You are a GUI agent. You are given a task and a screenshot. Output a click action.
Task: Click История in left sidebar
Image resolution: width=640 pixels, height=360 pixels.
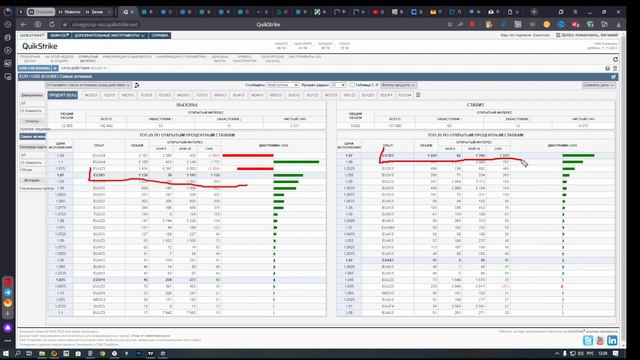(31, 180)
